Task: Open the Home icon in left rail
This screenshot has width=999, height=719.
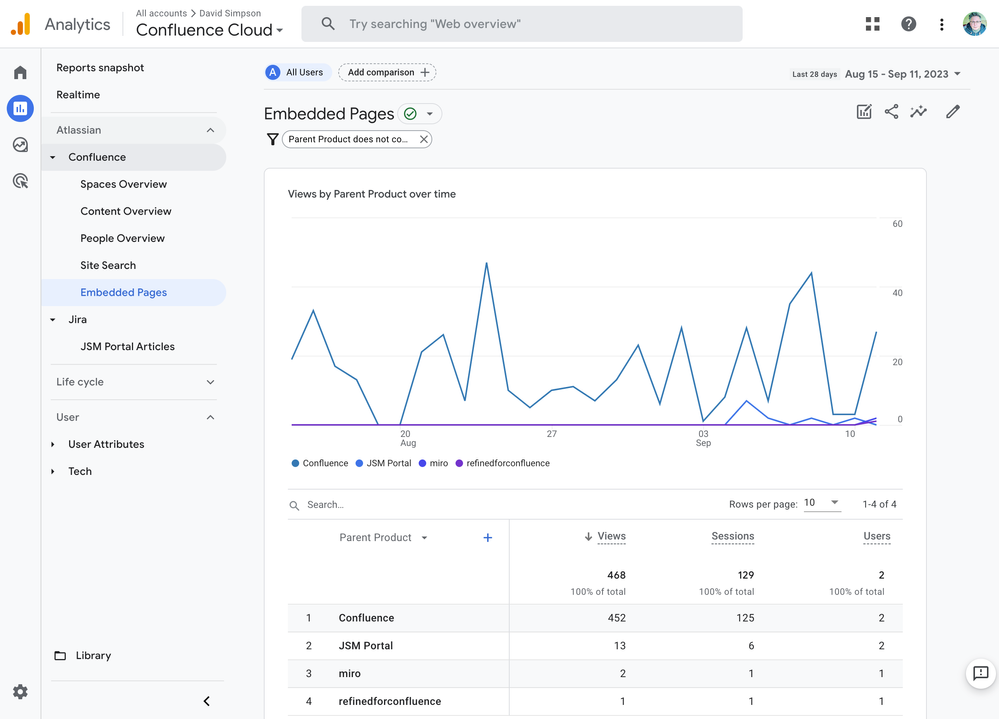Action: tap(20, 73)
